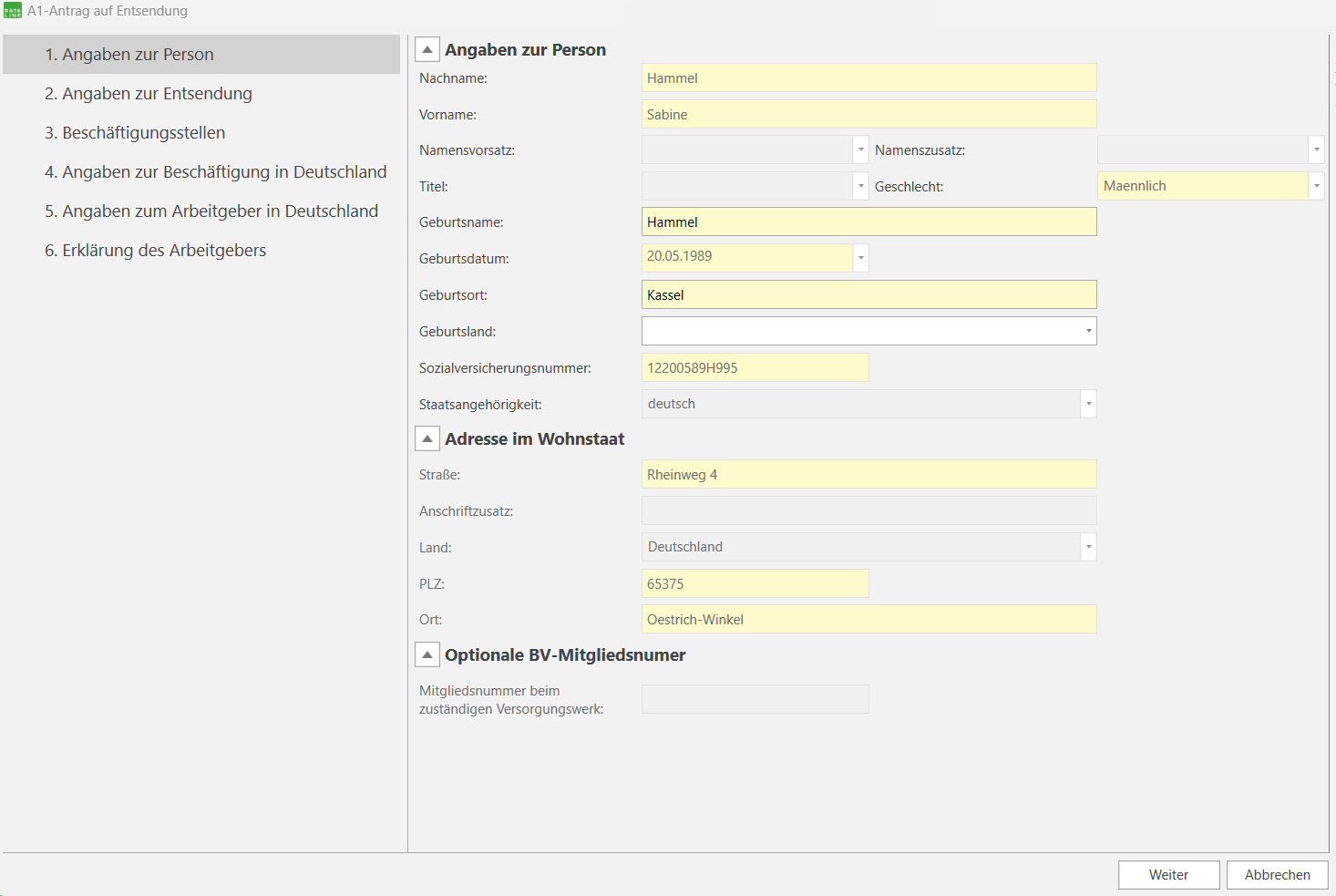This screenshot has width=1336, height=896.
Task: Open the Geburtsdatum date picker arrow
Action: click(860, 258)
